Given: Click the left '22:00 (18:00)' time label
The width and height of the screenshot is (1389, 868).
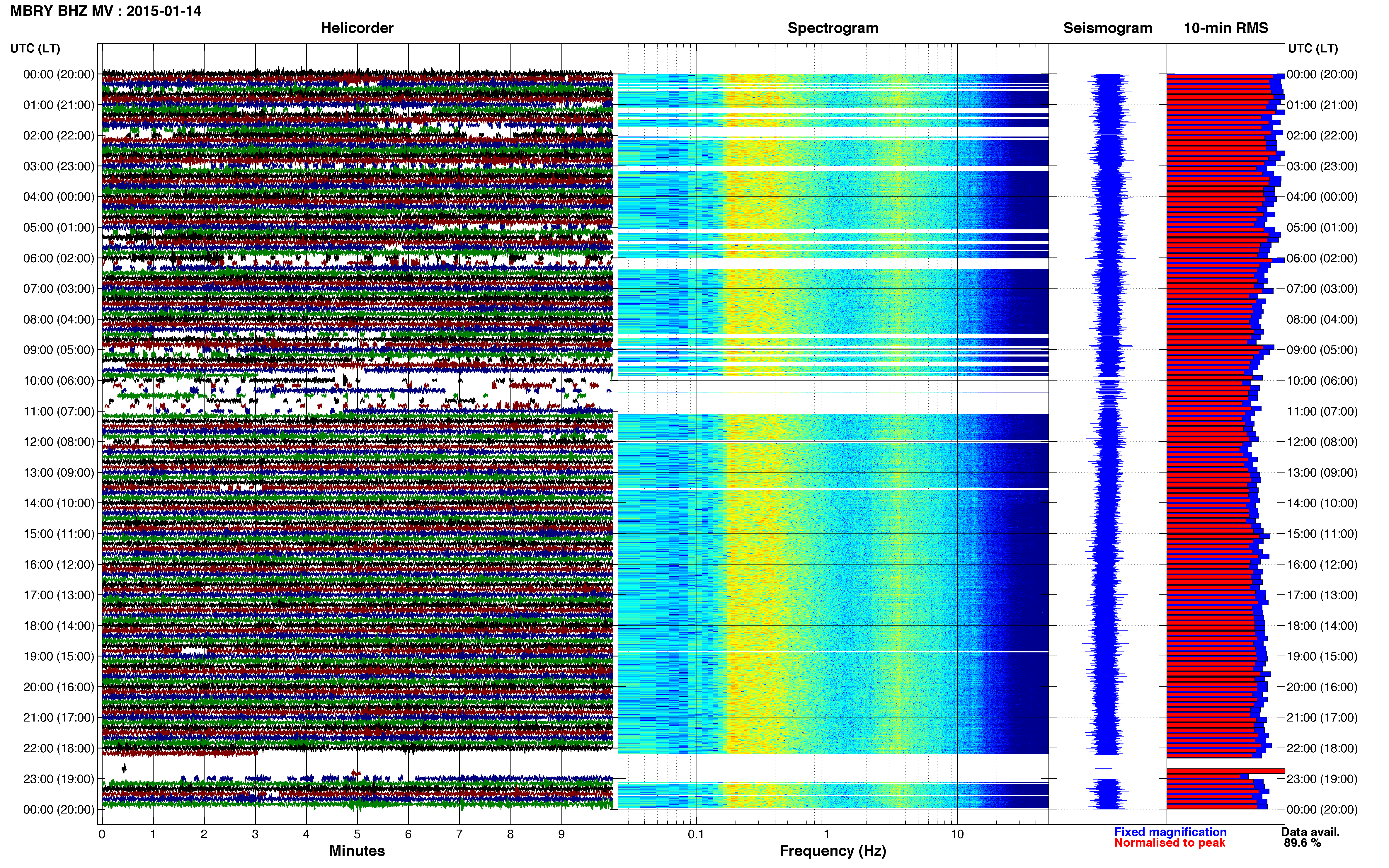Looking at the screenshot, I should 59,748.
